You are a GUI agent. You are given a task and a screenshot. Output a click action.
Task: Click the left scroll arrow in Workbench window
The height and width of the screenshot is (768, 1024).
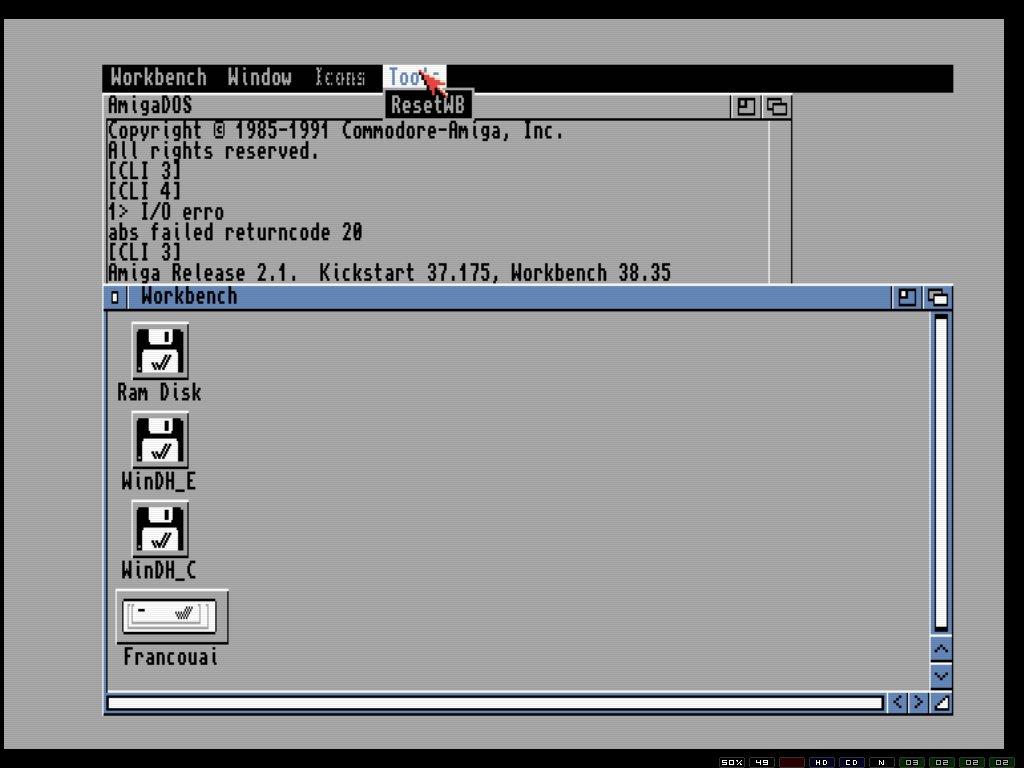coord(897,702)
